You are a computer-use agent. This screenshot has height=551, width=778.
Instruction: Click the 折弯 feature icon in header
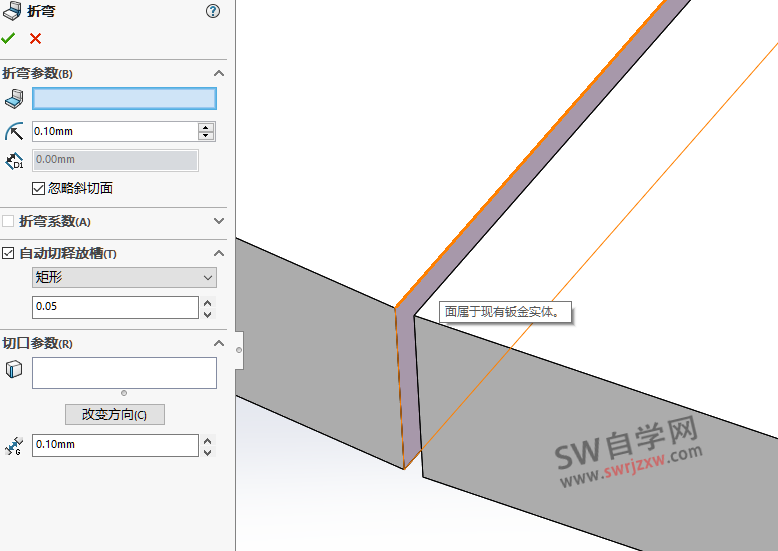click(x=12, y=12)
